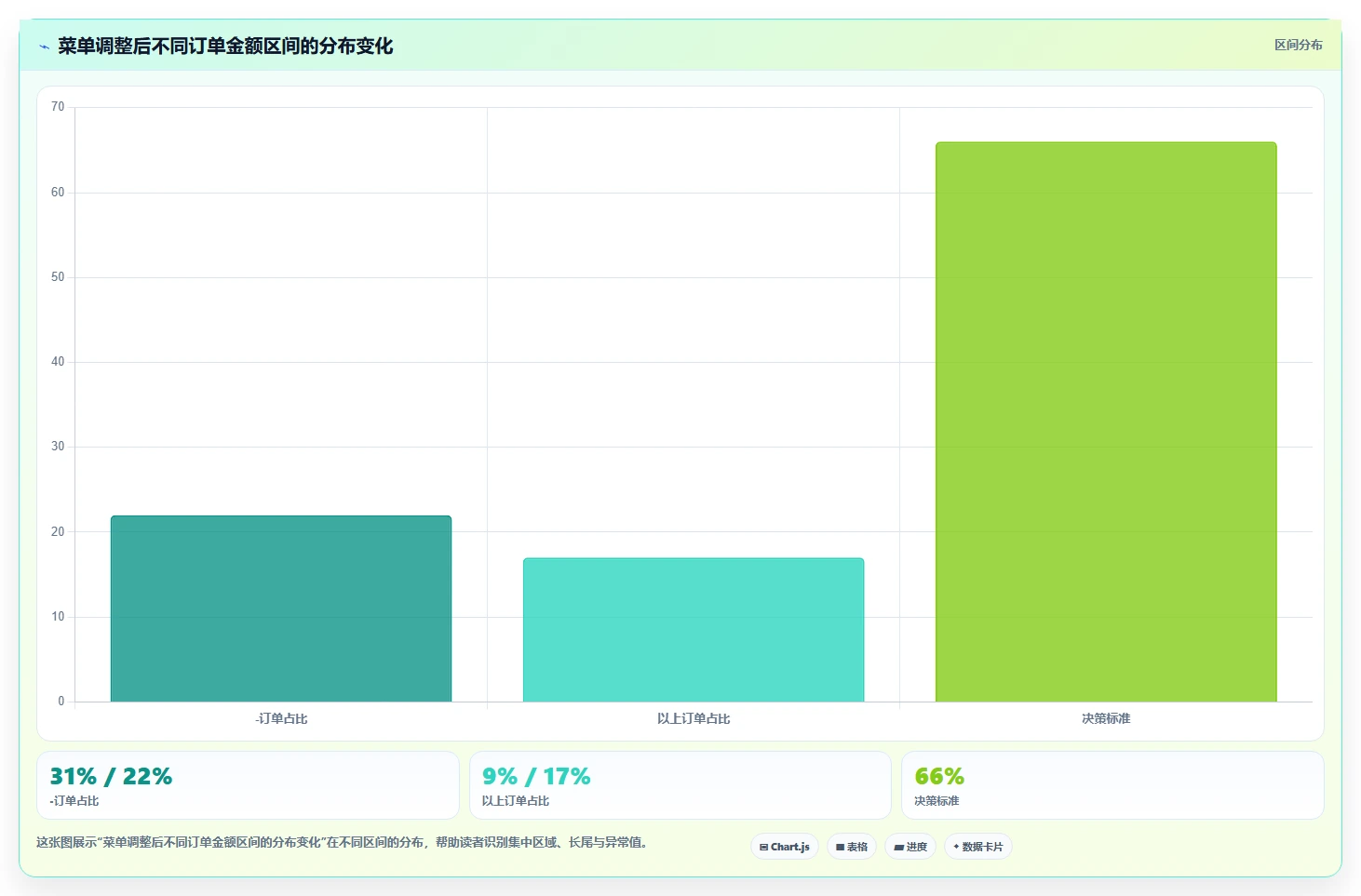This screenshot has width=1361, height=896.
Task: Select the Chart.js tag chip
Action: click(x=784, y=847)
